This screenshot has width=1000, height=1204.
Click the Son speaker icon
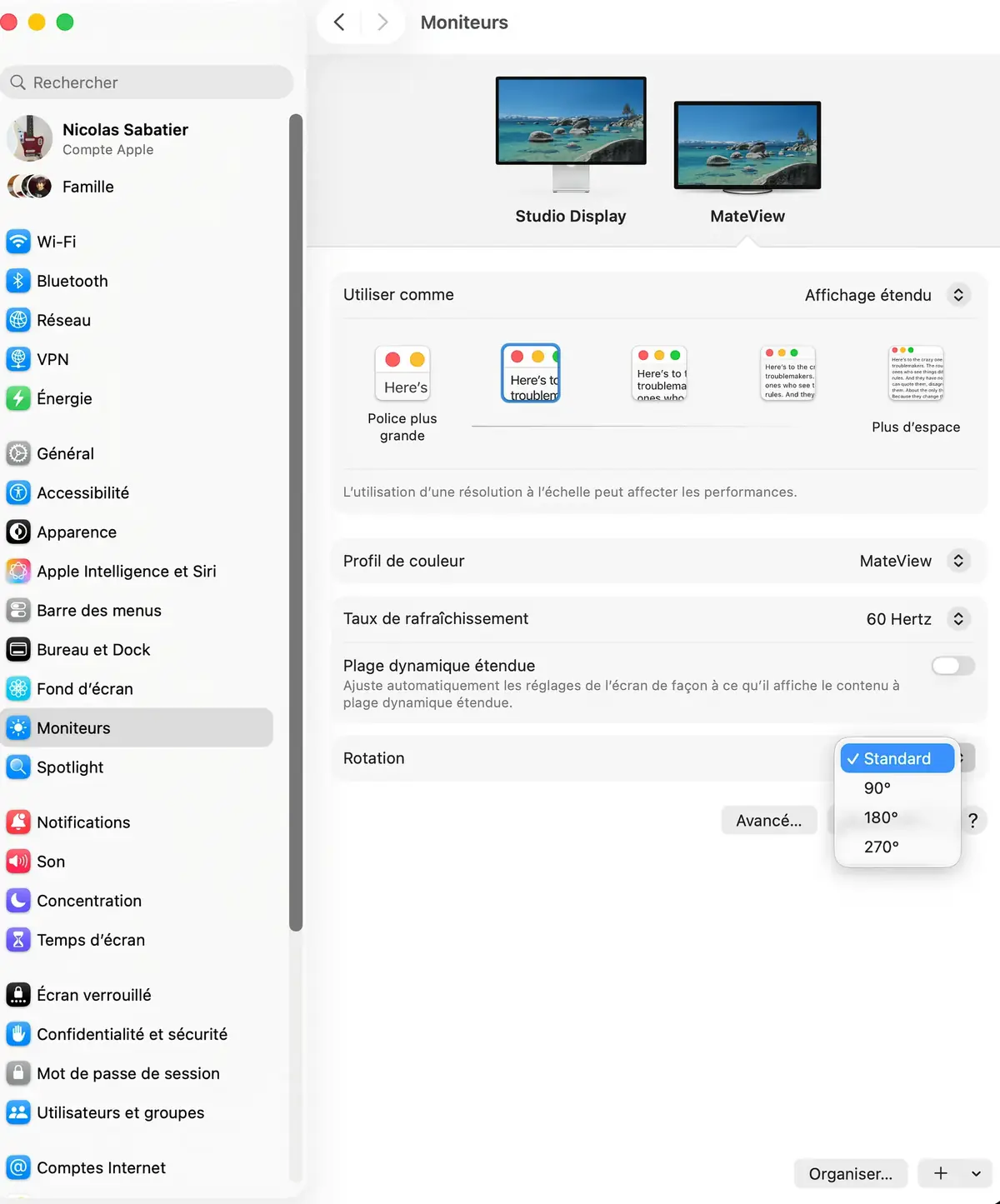pyautogui.click(x=18, y=862)
